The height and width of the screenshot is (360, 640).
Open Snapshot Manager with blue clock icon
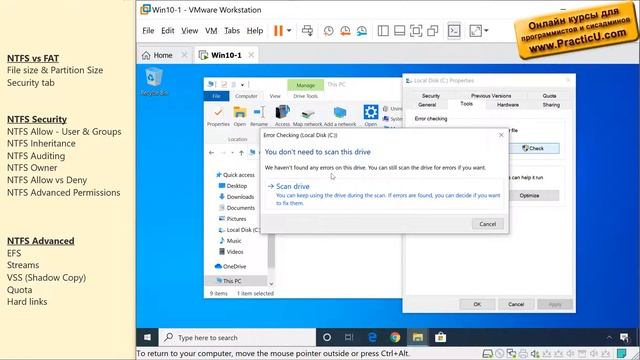362,31
